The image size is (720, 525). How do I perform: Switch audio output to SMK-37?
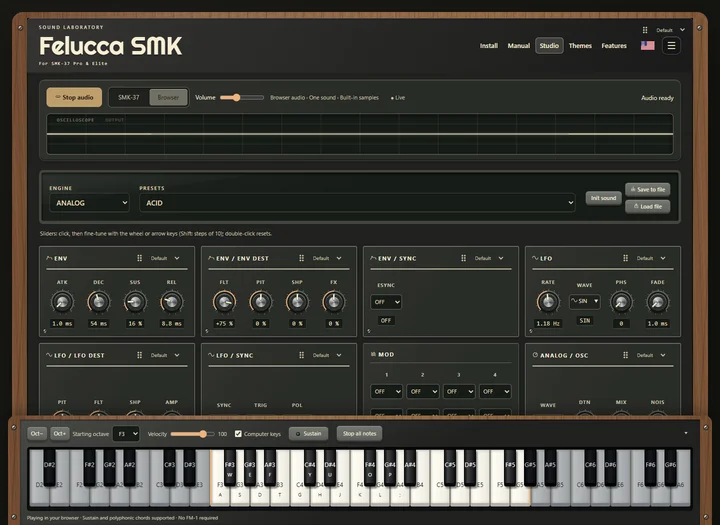[x=129, y=97]
